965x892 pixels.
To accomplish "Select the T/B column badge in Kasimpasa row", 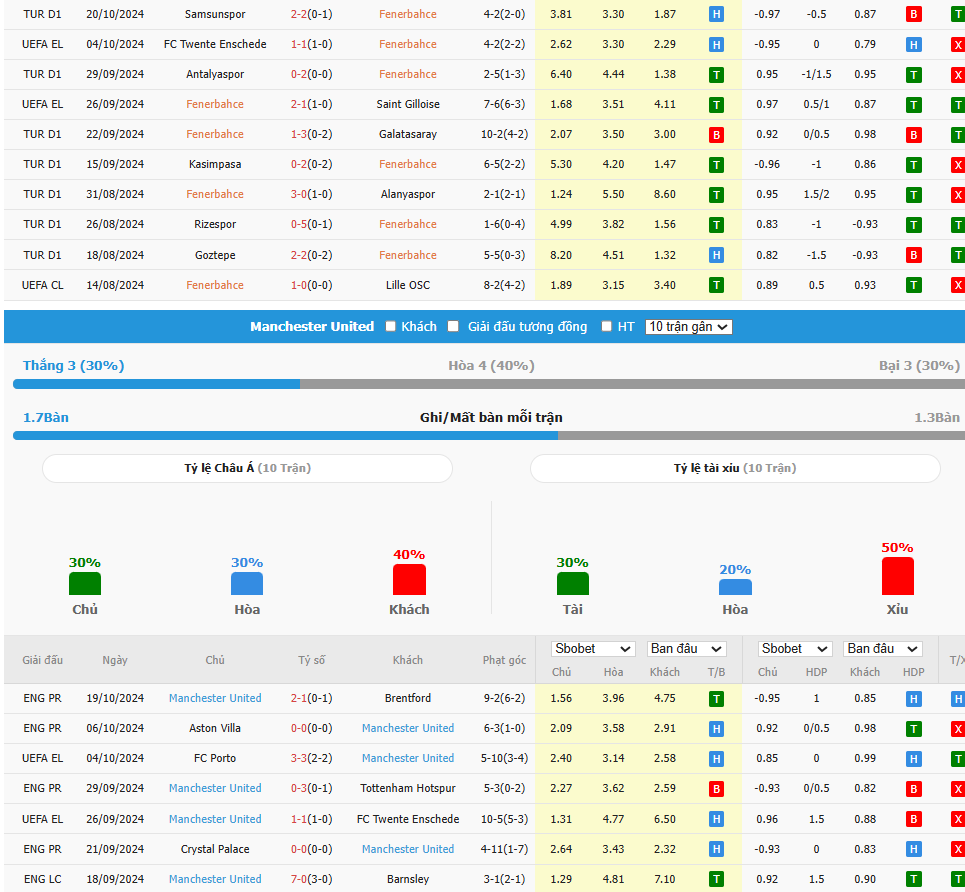I will click(716, 164).
